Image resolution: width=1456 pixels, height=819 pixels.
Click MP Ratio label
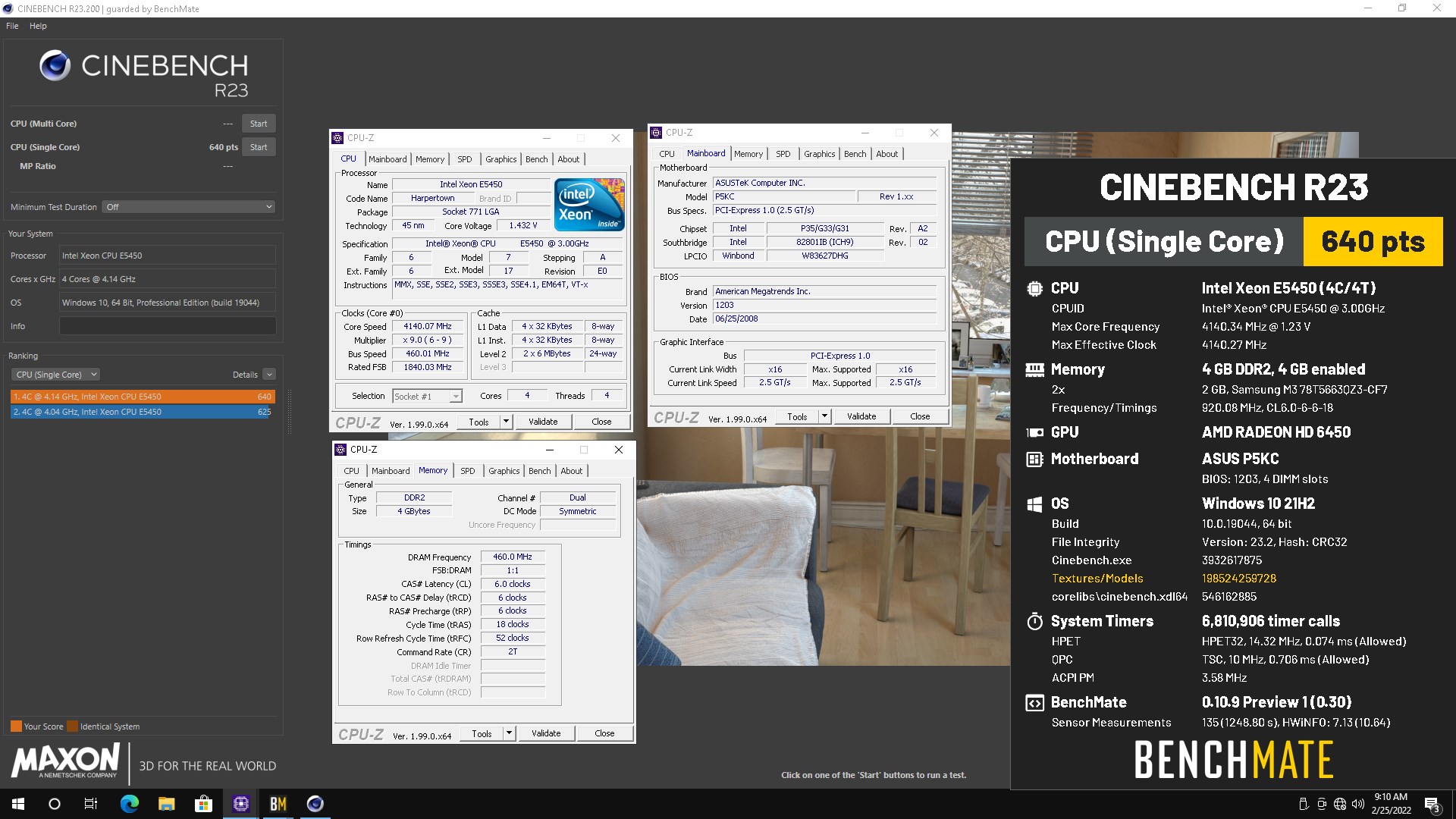pyautogui.click(x=38, y=166)
